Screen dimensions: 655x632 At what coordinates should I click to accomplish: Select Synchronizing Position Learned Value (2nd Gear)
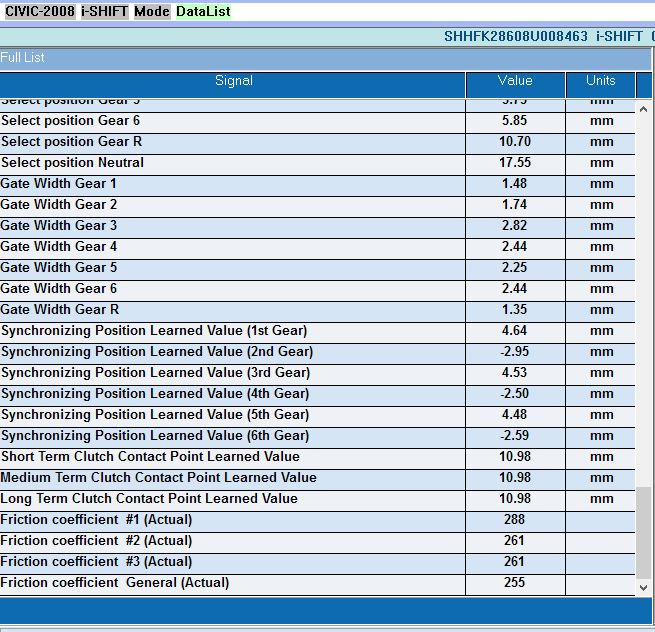point(317,352)
